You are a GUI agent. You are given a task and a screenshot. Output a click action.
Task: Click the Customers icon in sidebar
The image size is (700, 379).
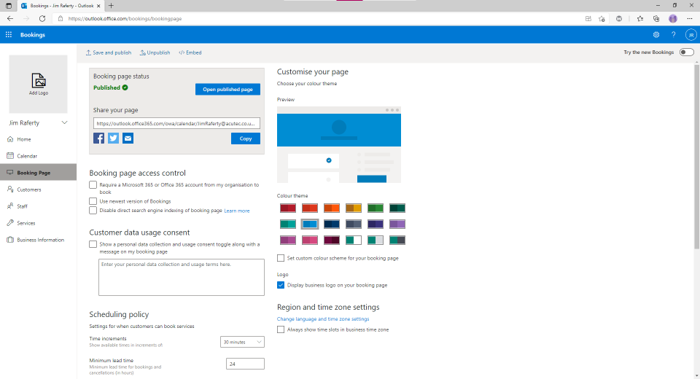(10, 189)
